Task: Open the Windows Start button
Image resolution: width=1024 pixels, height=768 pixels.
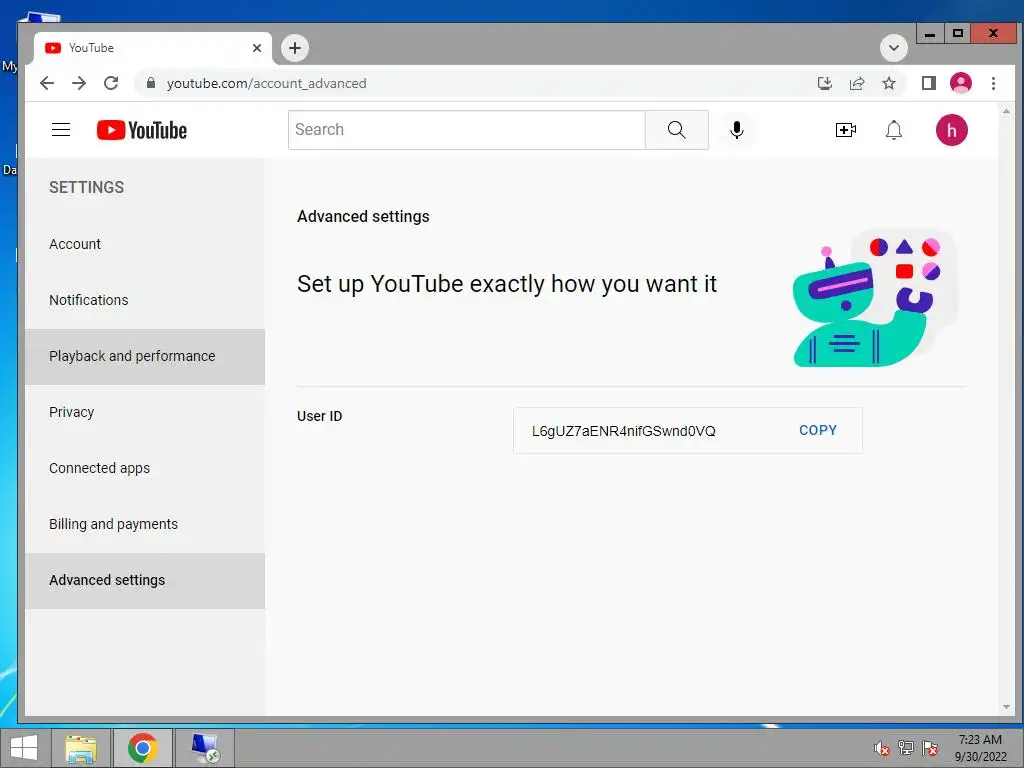Action: point(24,748)
